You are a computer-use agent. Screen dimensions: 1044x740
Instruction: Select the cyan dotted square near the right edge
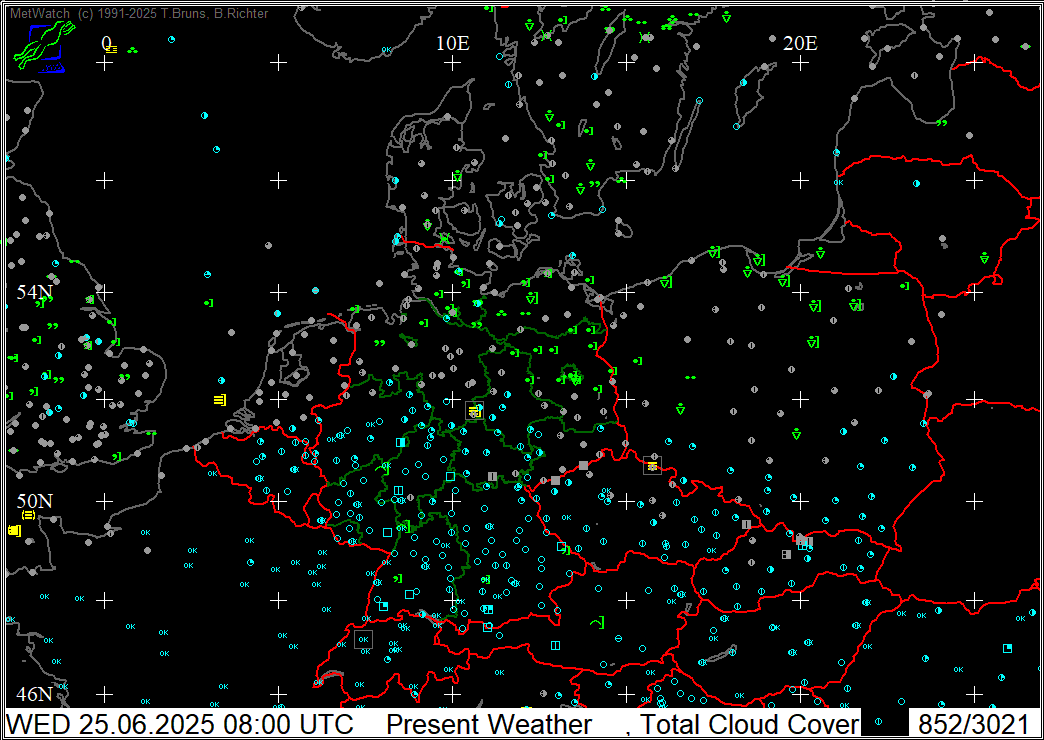[x=1007, y=648]
